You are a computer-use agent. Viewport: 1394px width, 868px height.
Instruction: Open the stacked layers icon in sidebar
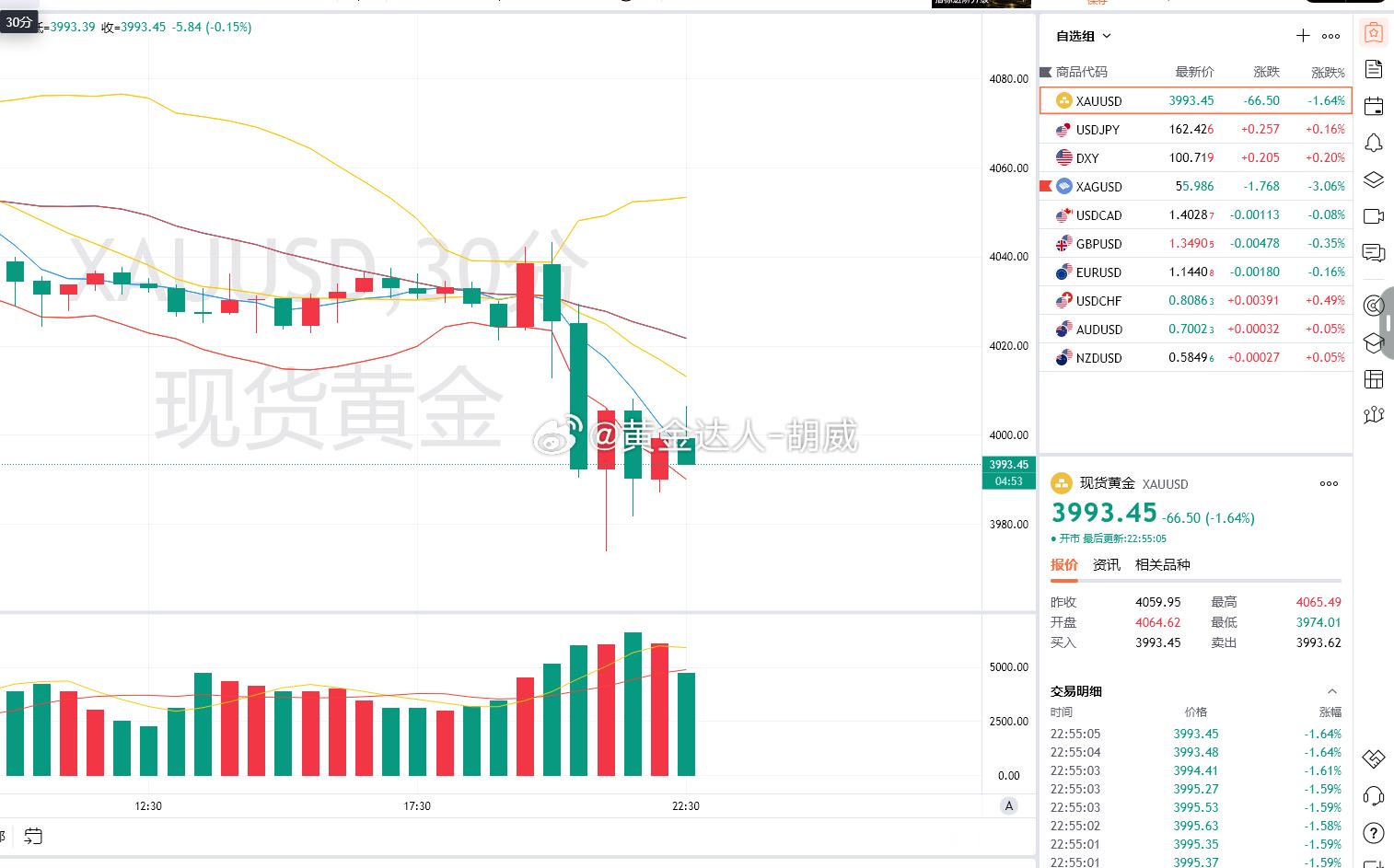click(x=1374, y=179)
